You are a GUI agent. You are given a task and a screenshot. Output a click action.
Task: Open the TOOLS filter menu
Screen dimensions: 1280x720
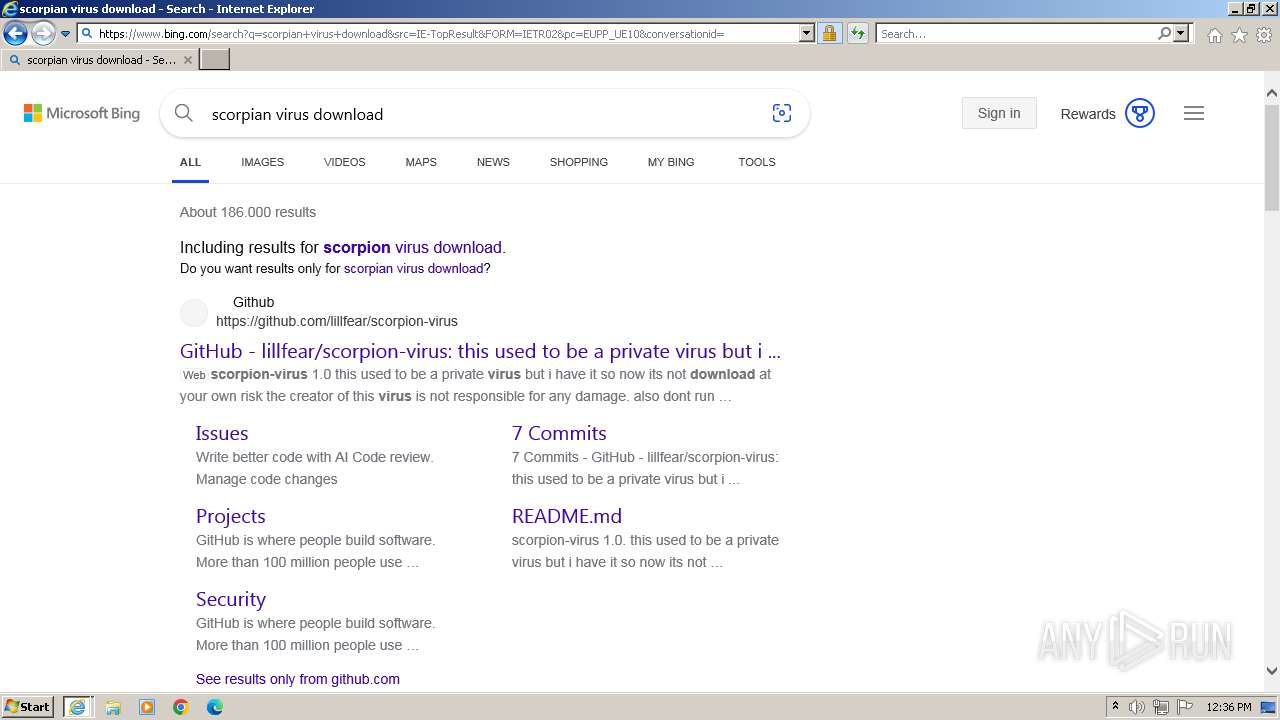(757, 162)
